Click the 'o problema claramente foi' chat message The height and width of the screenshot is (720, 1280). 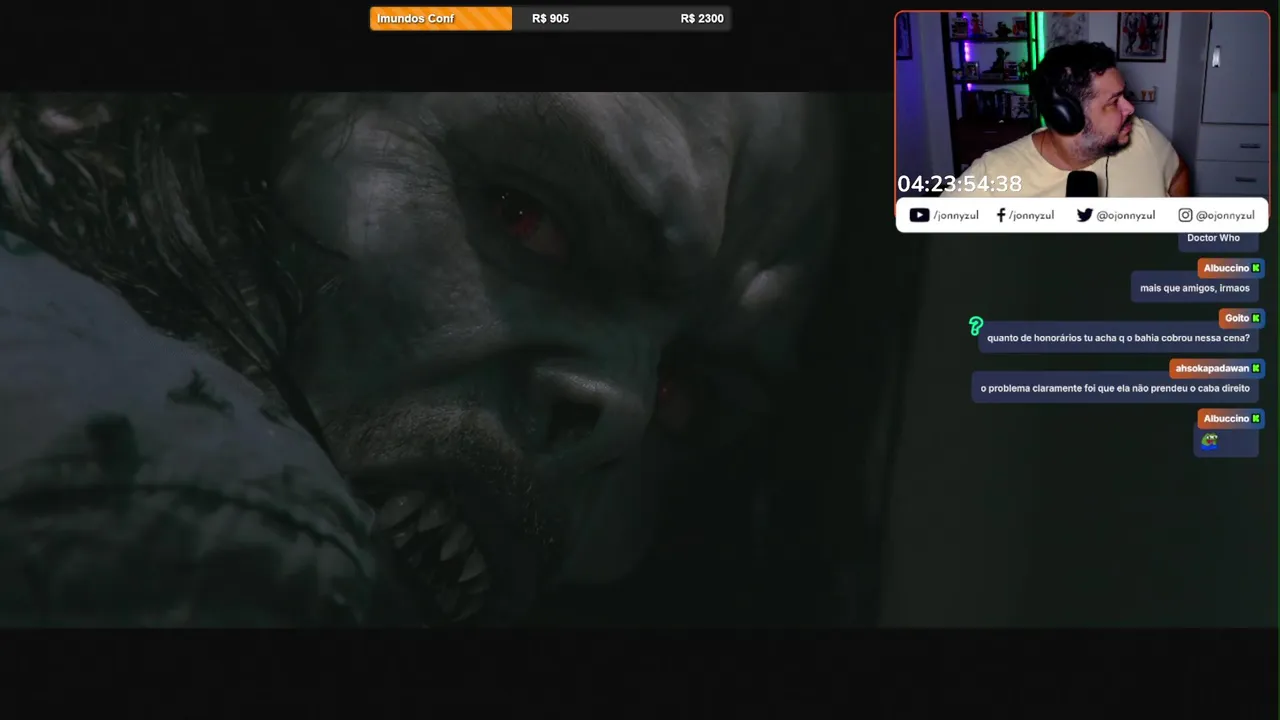point(1115,388)
